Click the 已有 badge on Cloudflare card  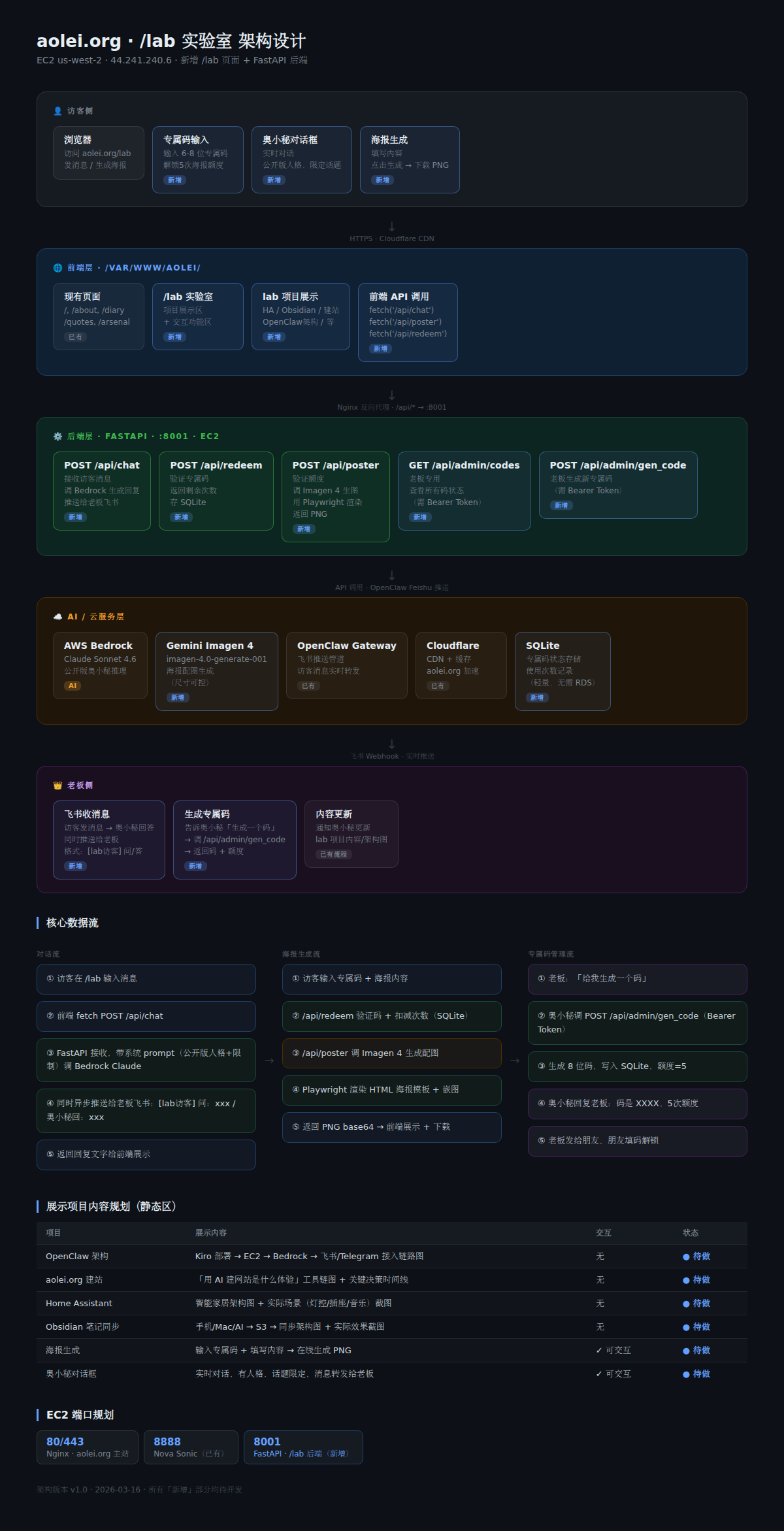click(x=438, y=685)
